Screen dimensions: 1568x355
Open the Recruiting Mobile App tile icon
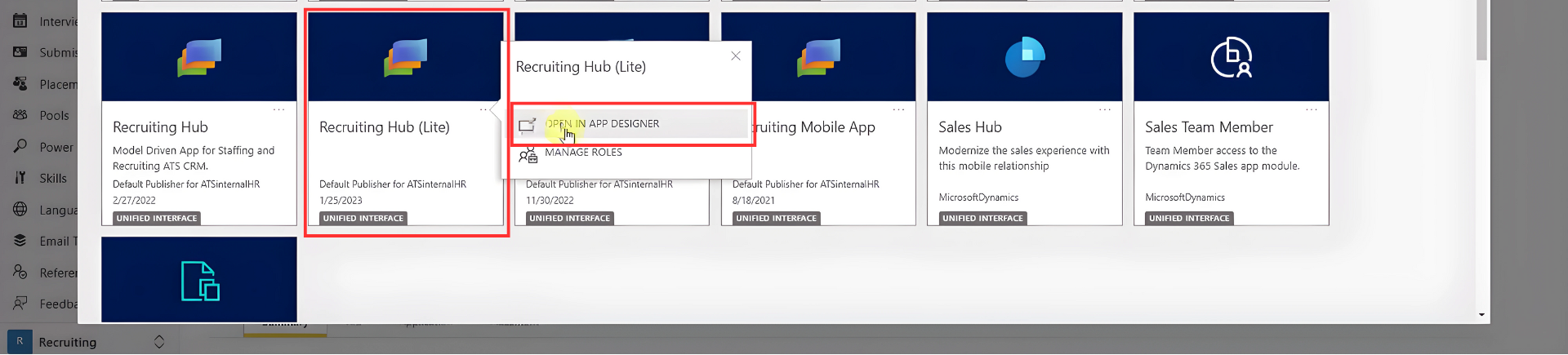point(818,57)
